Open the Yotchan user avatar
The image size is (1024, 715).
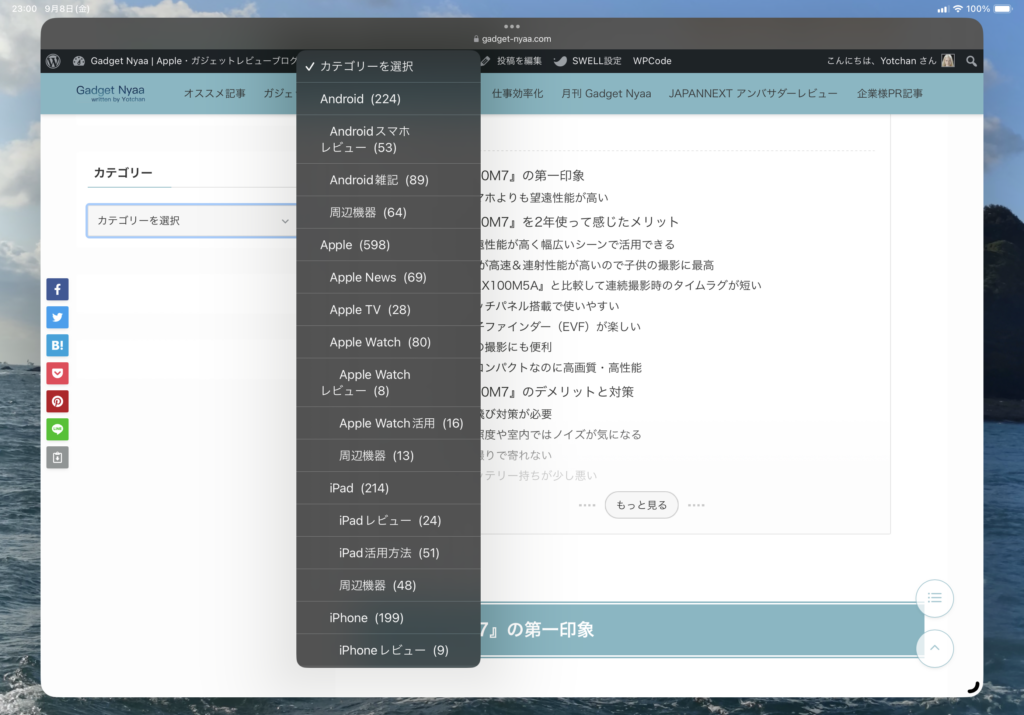click(948, 61)
